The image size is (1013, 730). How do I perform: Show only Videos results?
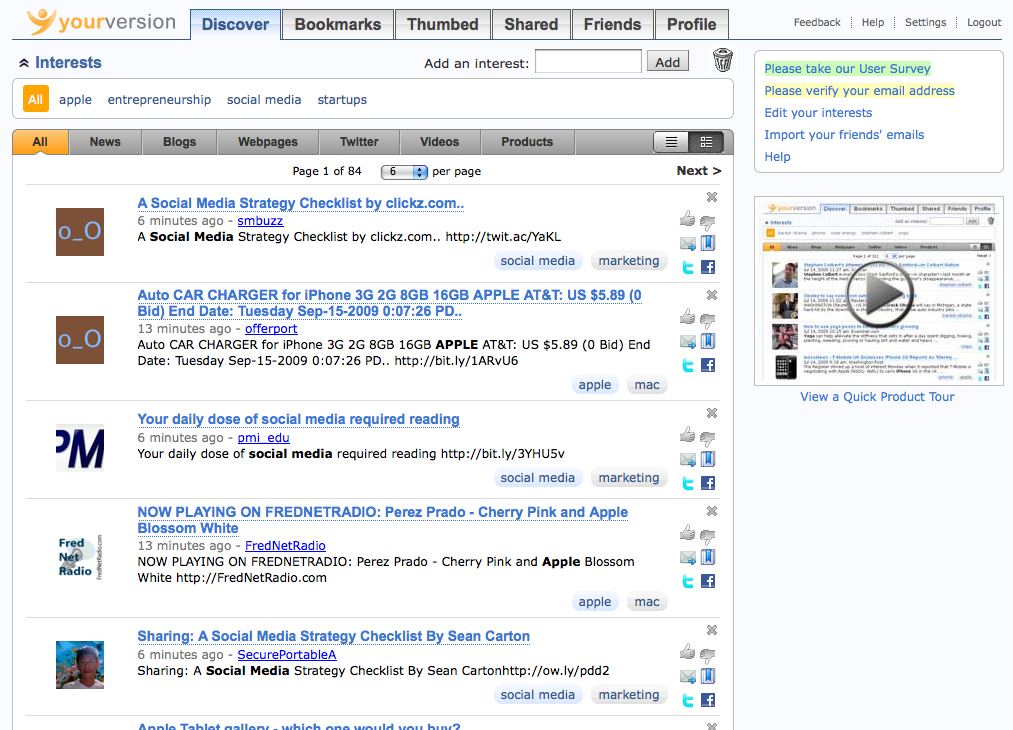pos(439,142)
